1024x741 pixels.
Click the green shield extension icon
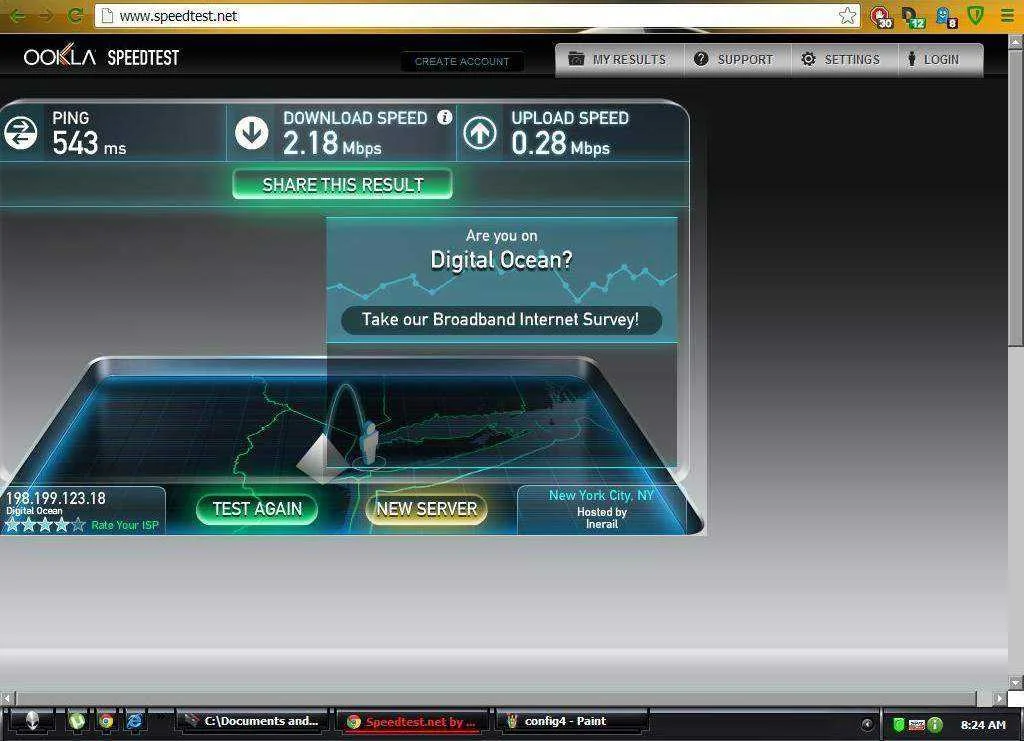pos(976,16)
